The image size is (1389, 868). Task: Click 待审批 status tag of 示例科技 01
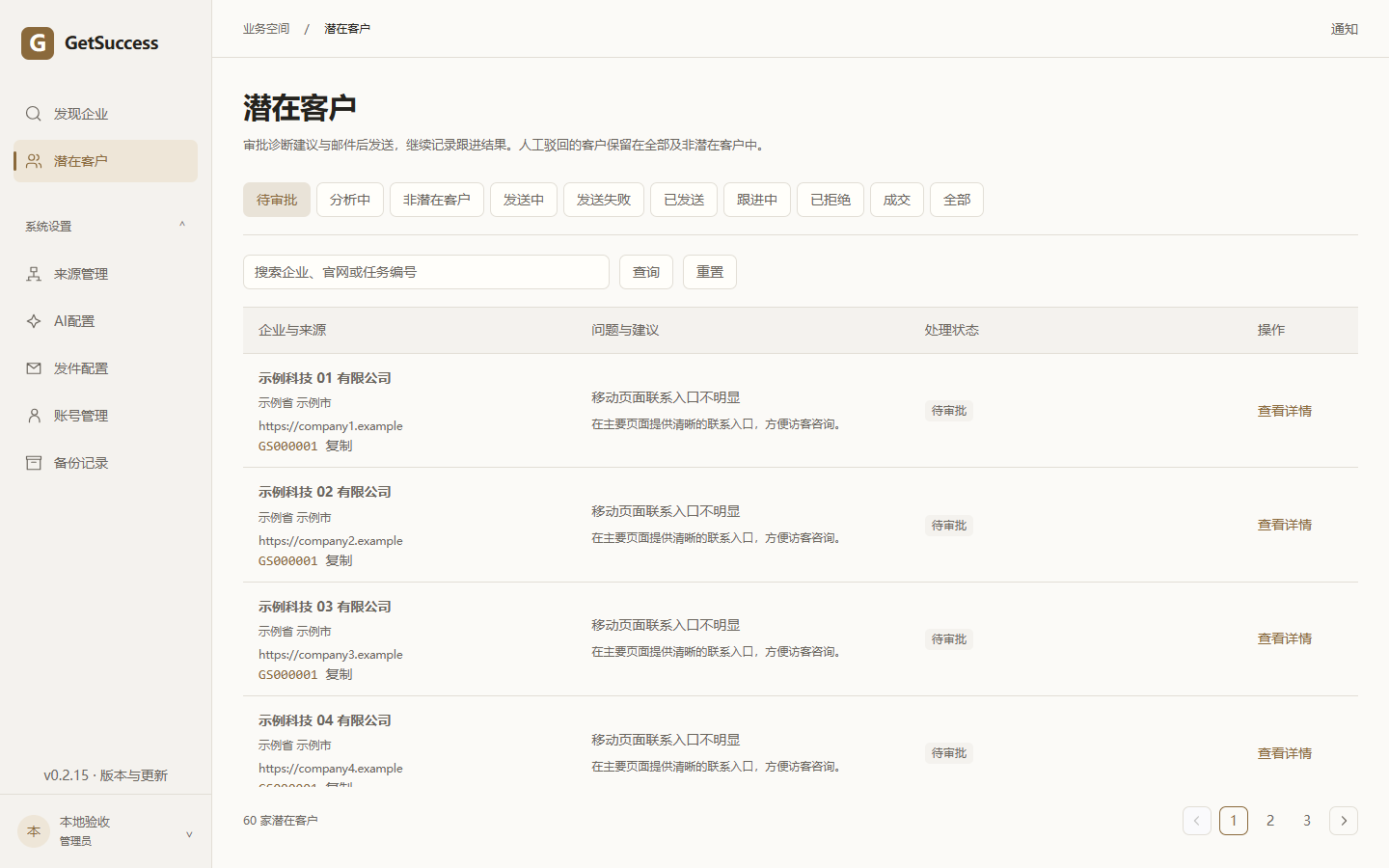tap(949, 411)
